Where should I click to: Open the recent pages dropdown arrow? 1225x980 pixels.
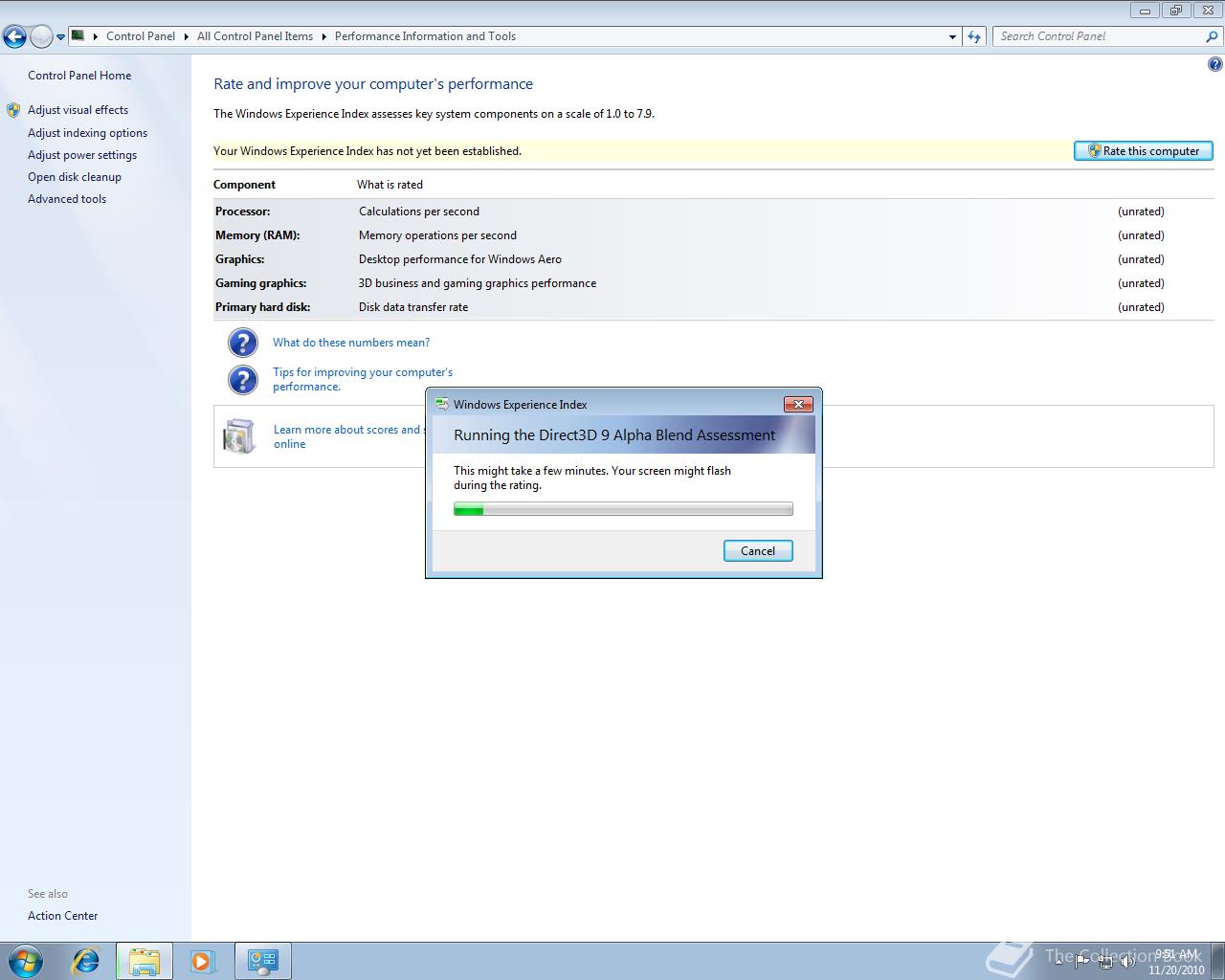(x=60, y=37)
